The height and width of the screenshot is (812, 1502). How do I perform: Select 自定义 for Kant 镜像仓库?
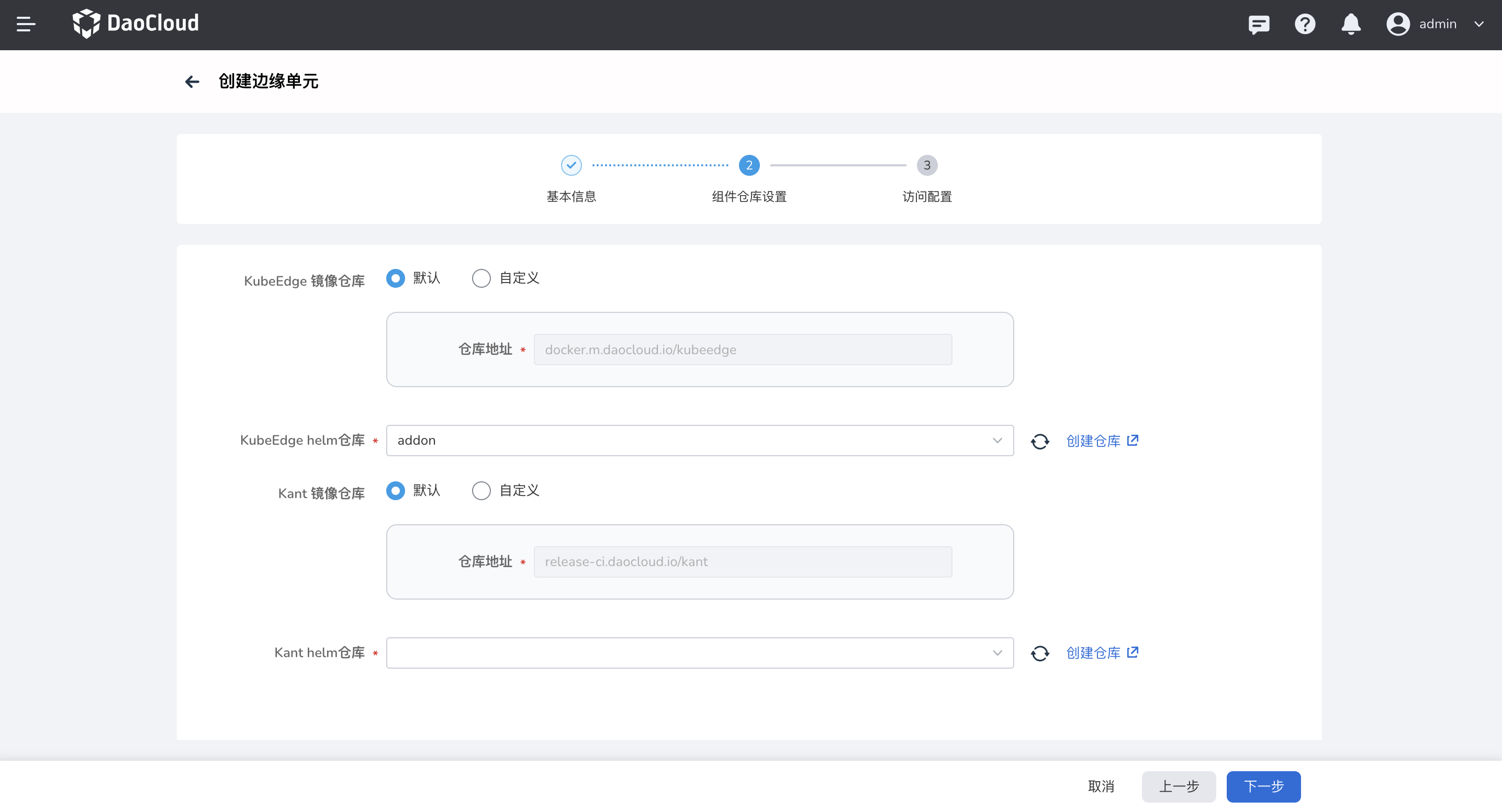pos(481,491)
